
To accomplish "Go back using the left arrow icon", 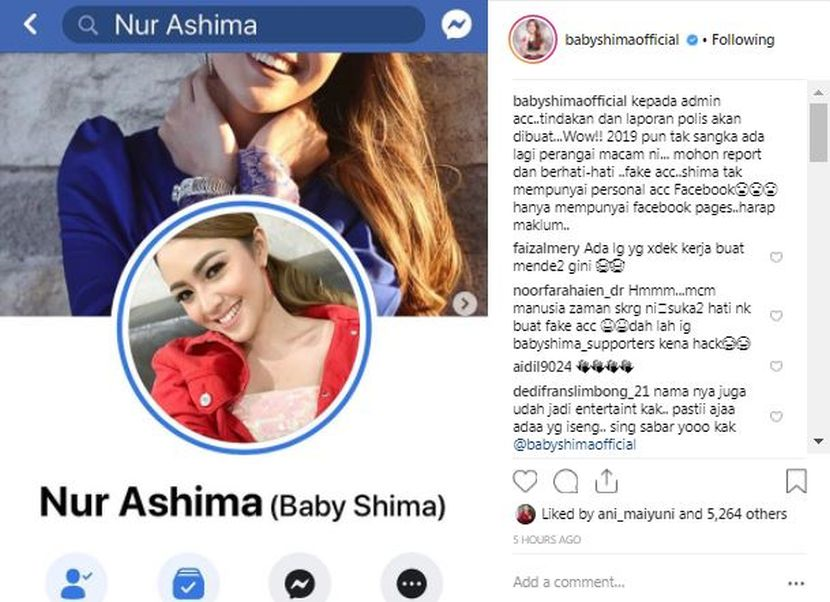I will 31,24.
